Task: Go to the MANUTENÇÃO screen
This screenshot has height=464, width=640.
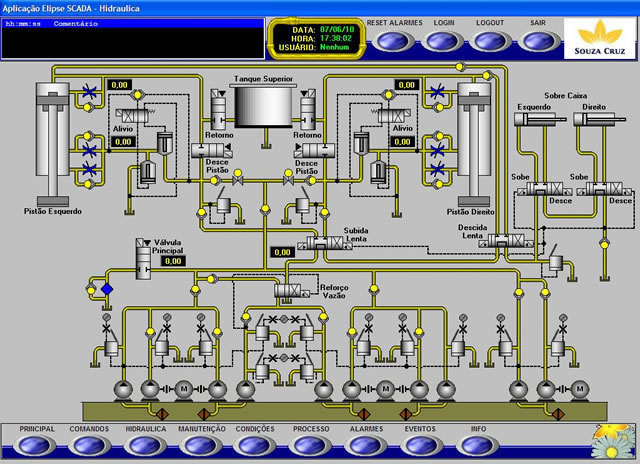Action: tap(200, 445)
